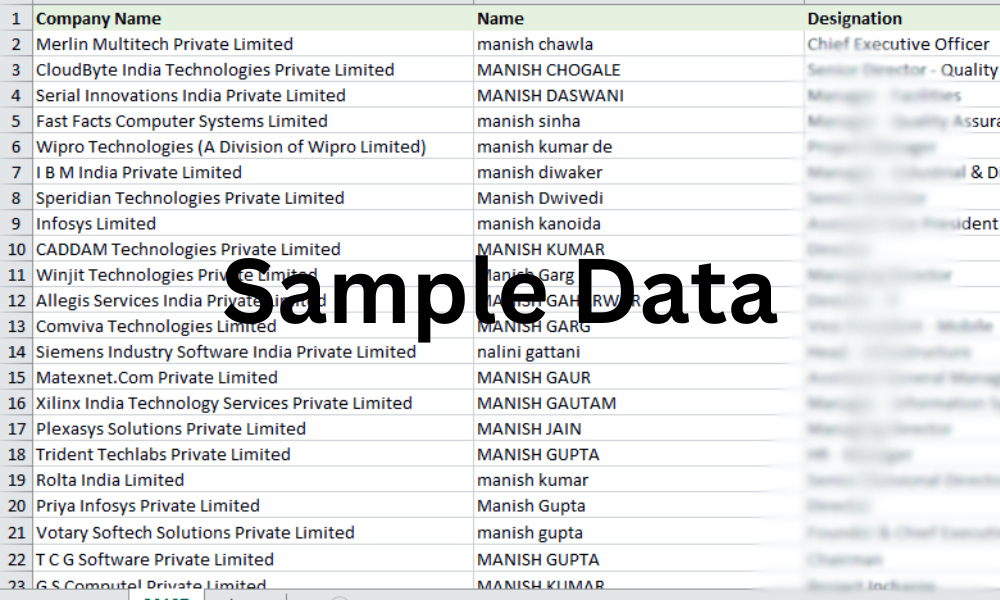The height and width of the screenshot is (600, 1000).
Task: Select the Company Name header cell
Action: coord(253,18)
